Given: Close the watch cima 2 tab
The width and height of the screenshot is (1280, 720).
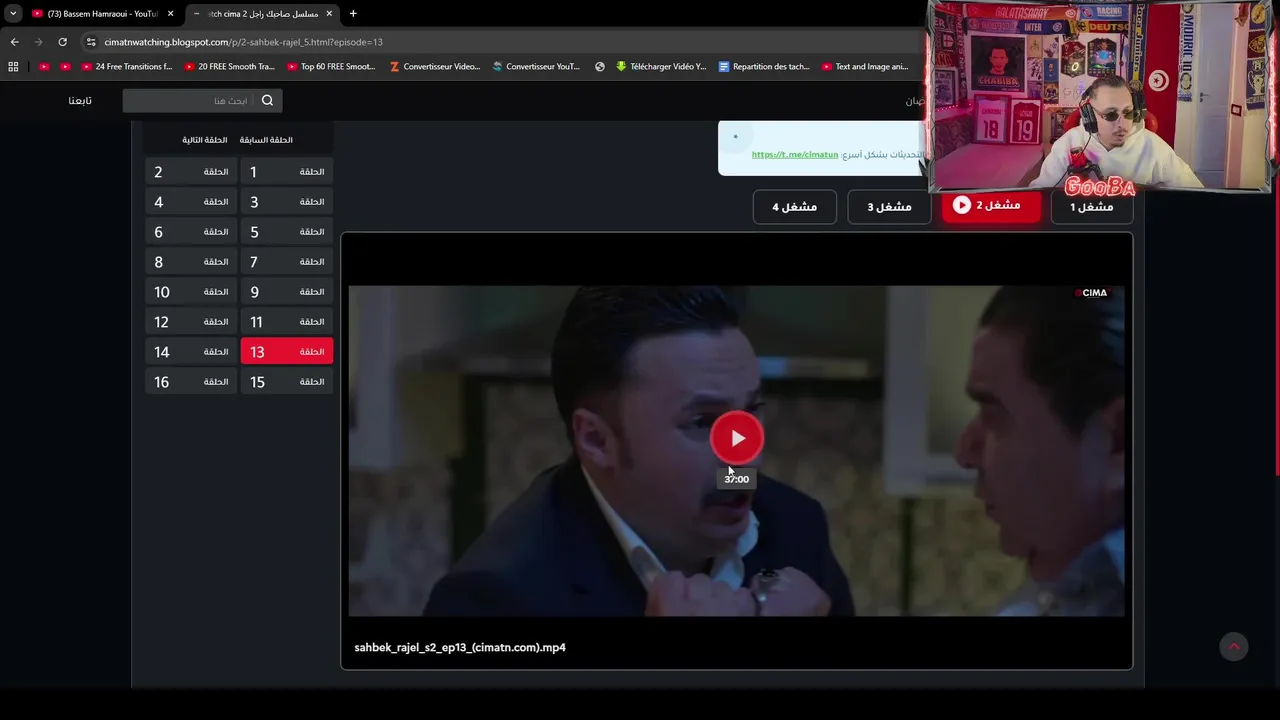Looking at the screenshot, I should (329, 14).
